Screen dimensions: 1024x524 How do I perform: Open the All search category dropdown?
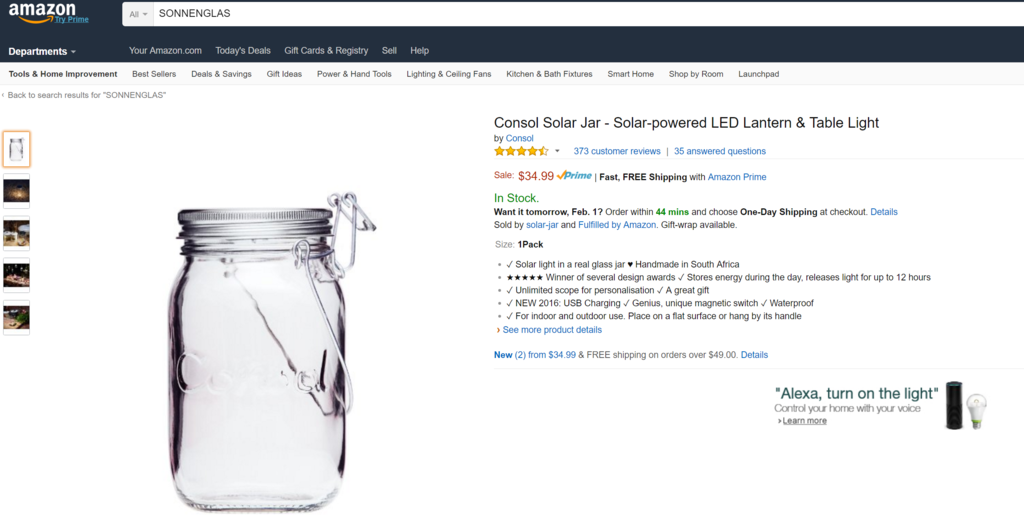138,14
